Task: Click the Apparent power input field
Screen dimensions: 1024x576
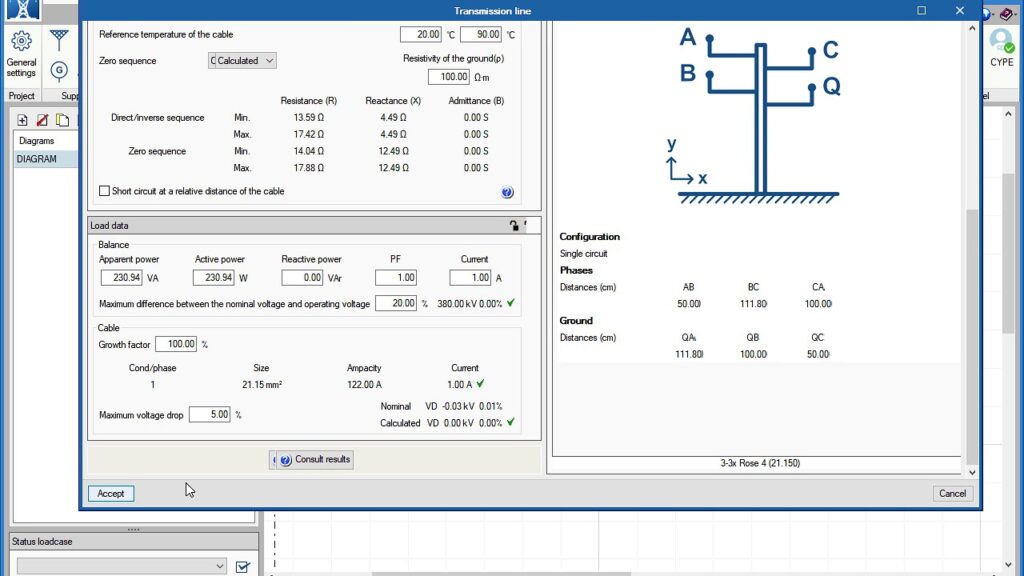Action: point(122,277)
